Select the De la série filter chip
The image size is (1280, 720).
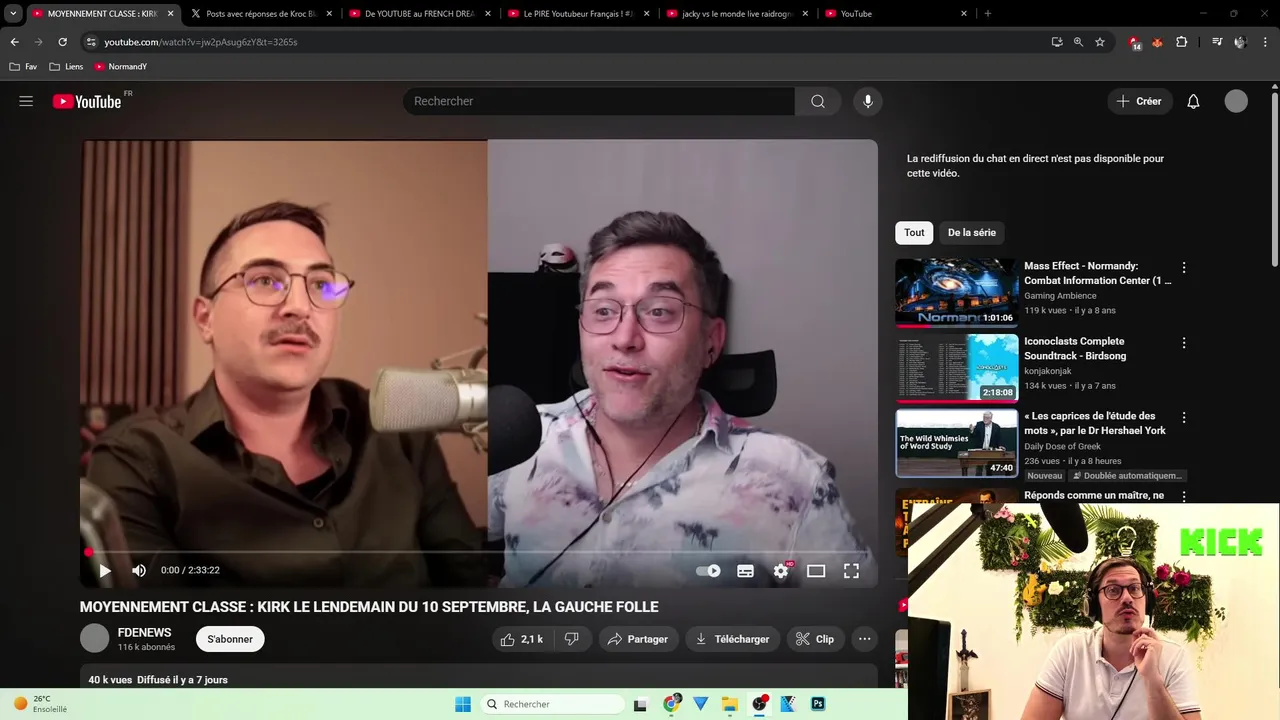tap(972, 232)
